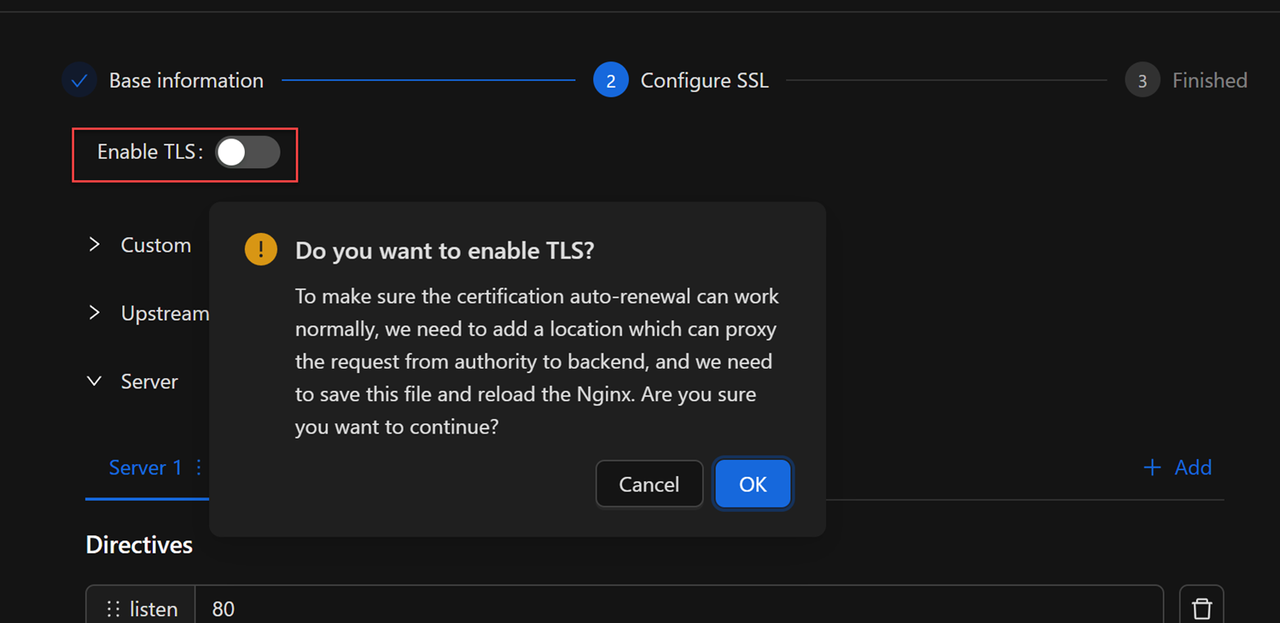This screenshot has width=1280, height=623.
Task: Click the checkmark icon on Base information step
Action: (x=79, y=80)
